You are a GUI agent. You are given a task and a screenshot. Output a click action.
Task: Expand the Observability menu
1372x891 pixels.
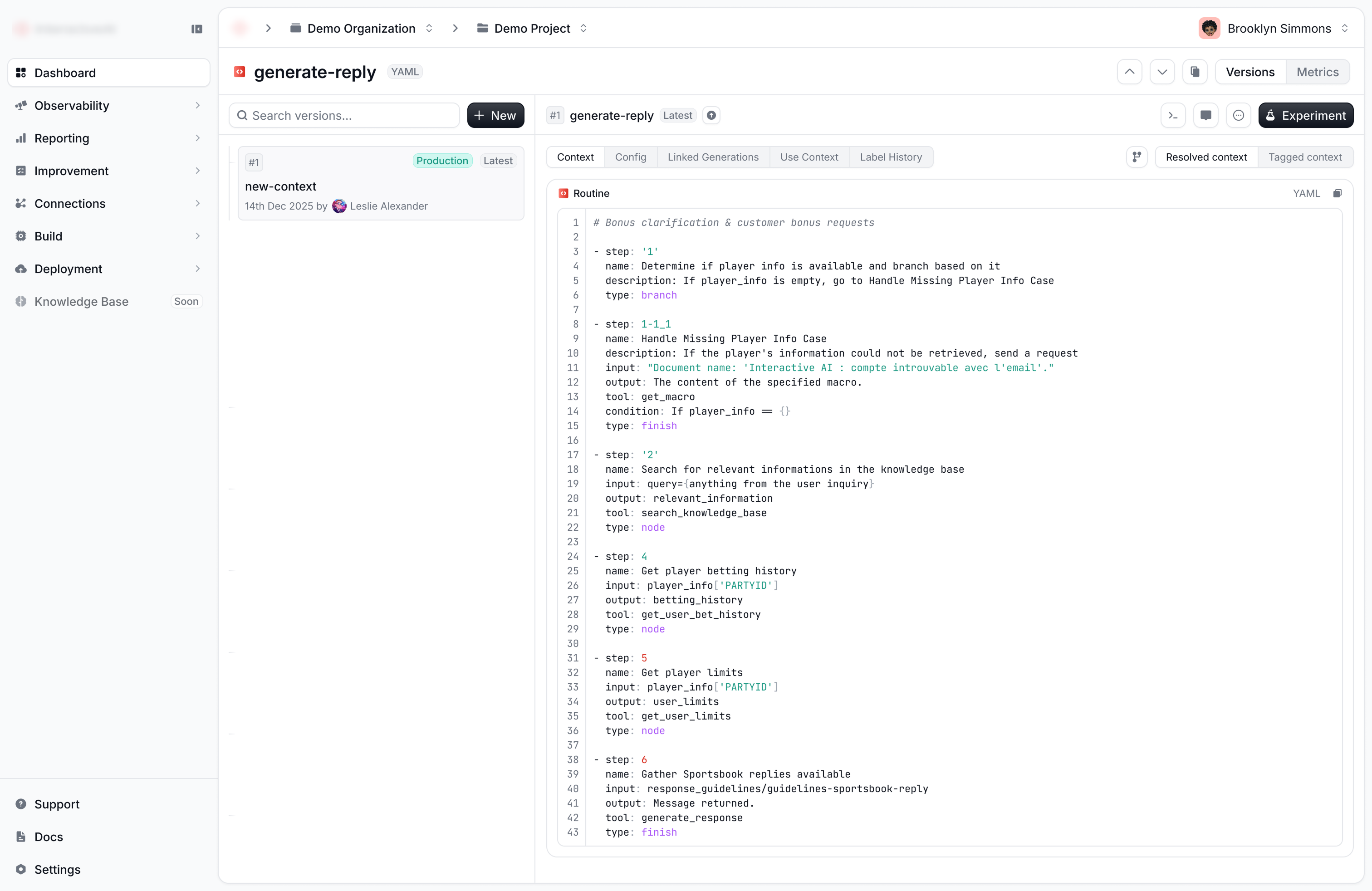pyautogui.click(x=108, y=105)
